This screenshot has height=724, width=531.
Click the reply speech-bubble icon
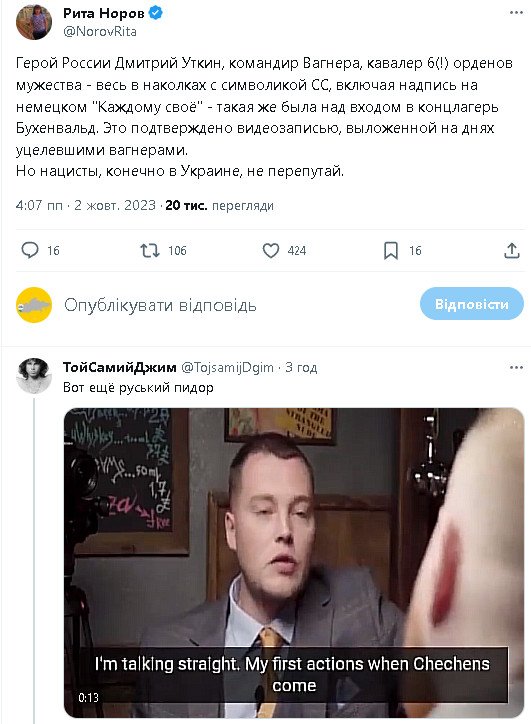30,250
